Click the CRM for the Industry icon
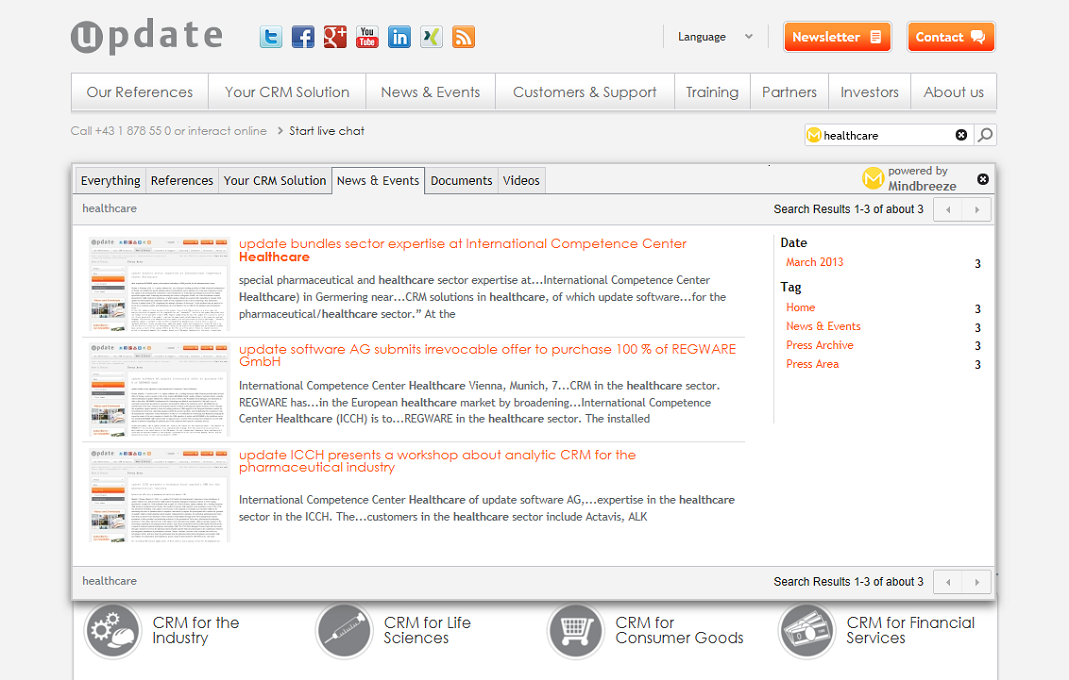The image size is (1069, 680). (x=112, y=631)
